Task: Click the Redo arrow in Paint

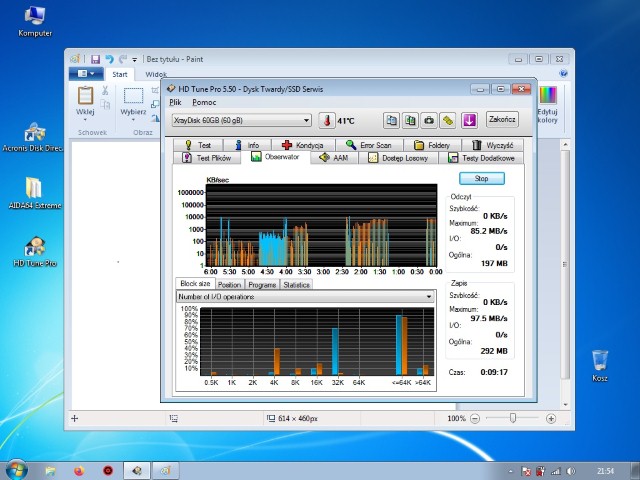Action: [122, 60]
